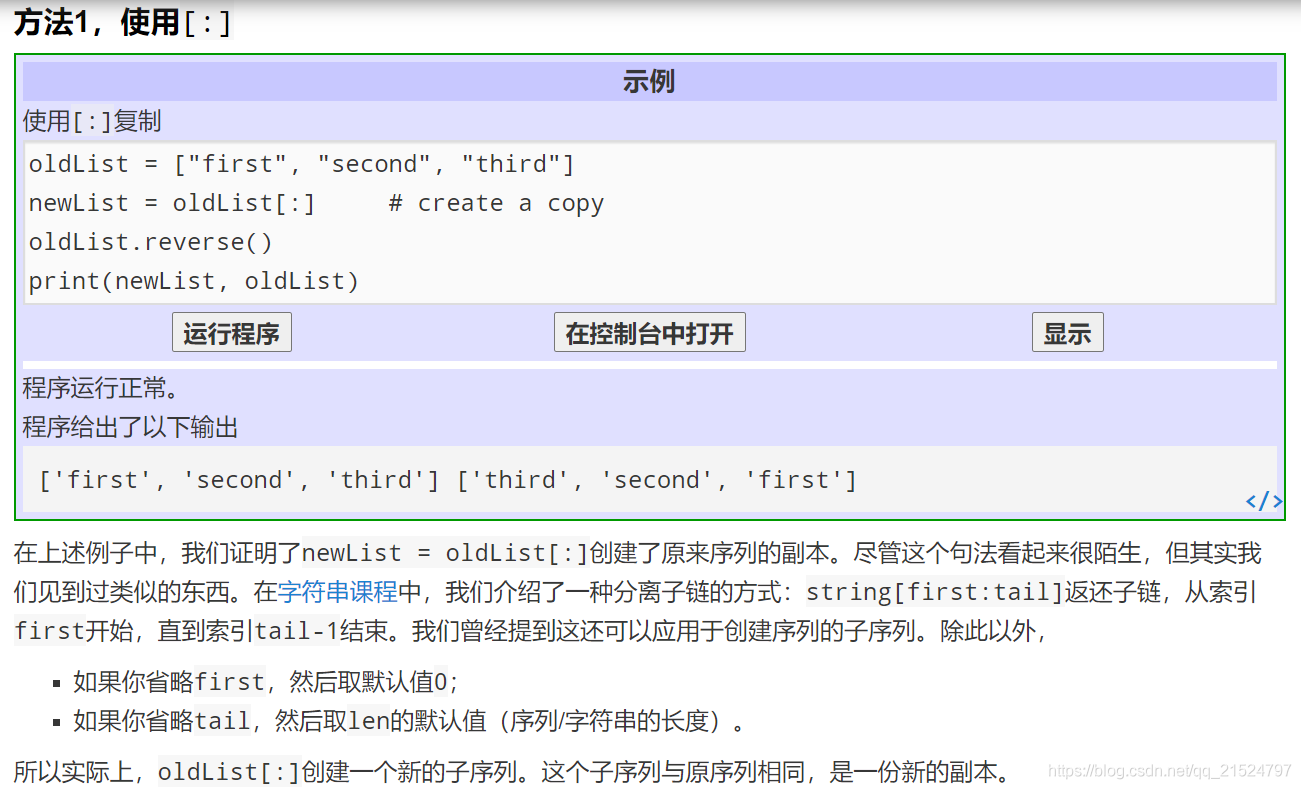Image resolution: width=1301 pixels, height=789 pixels.
Task: Click inline code string[first:tail] in paragraph
Action: click(934, 592)
